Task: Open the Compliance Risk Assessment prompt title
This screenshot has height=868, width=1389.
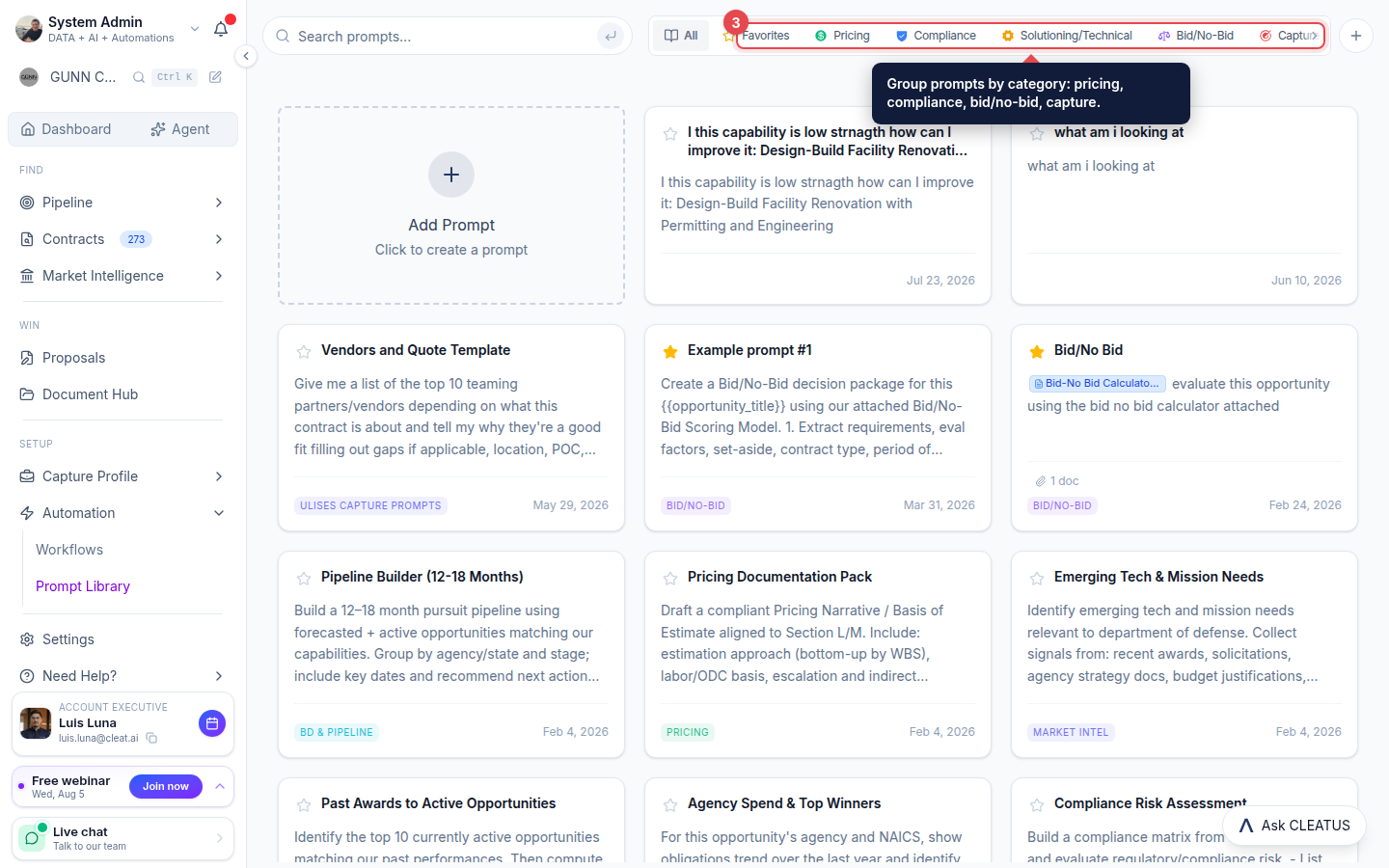Action: coord(1150,803)
